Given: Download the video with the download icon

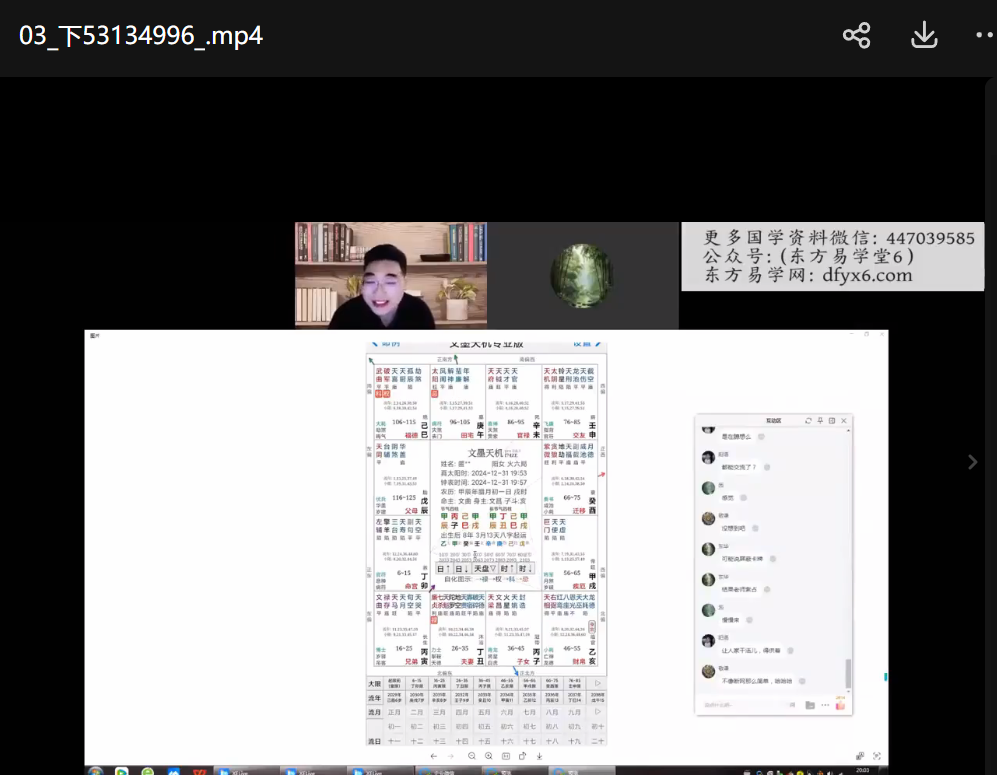Looking at the screenshot, I should (924, 36).
